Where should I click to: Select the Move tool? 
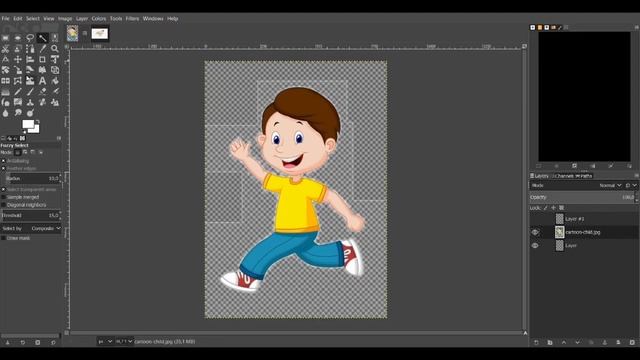point(18,60)
